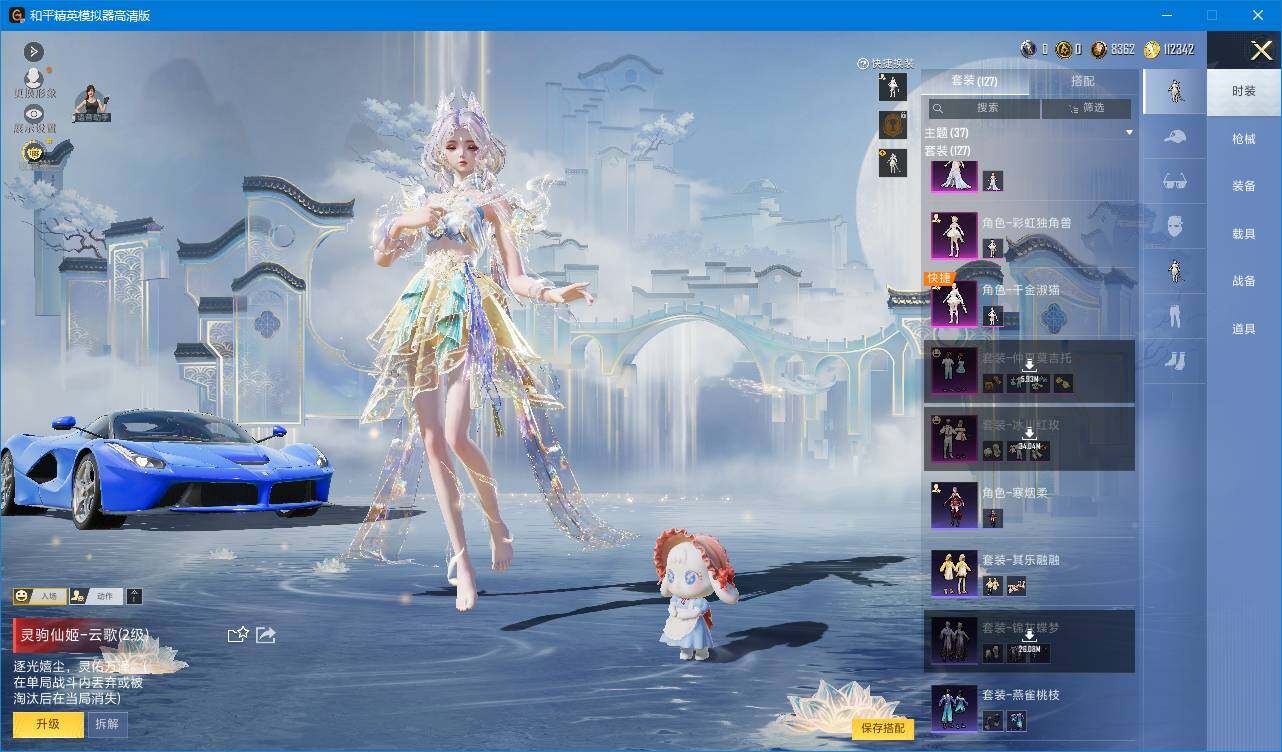Image resolution: width=1282 pixels, height=752 pixels.
Task: Select the 套装-燕雀桃枝 outfit thumbnail
Action: tap(954, 708)
